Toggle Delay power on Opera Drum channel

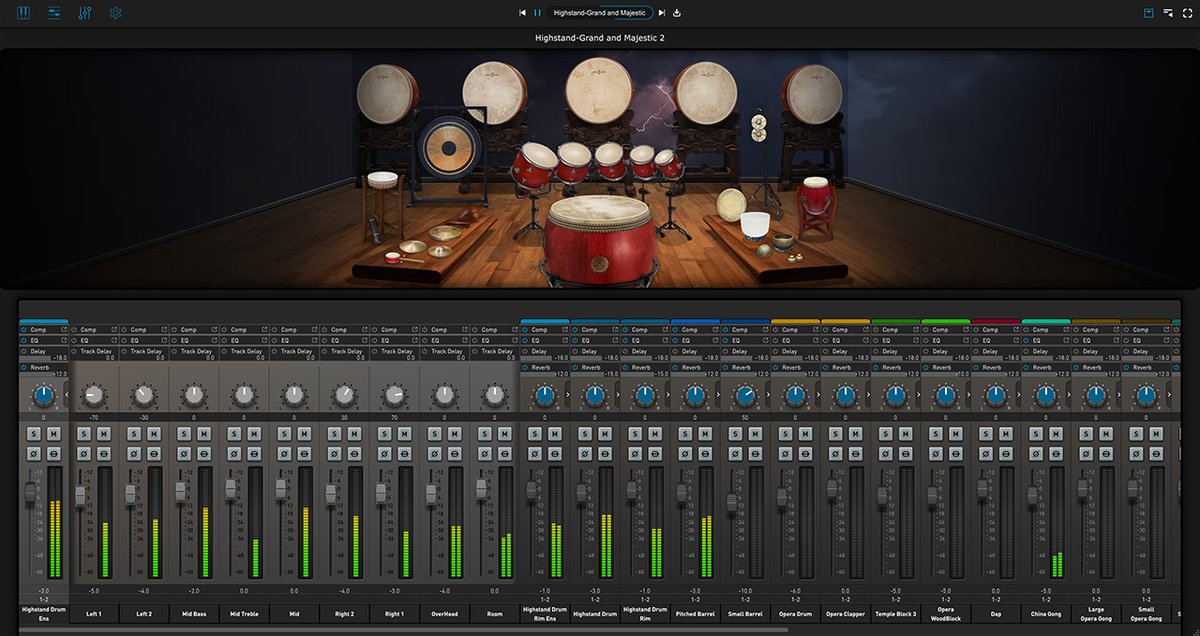(x=774, y=351)
